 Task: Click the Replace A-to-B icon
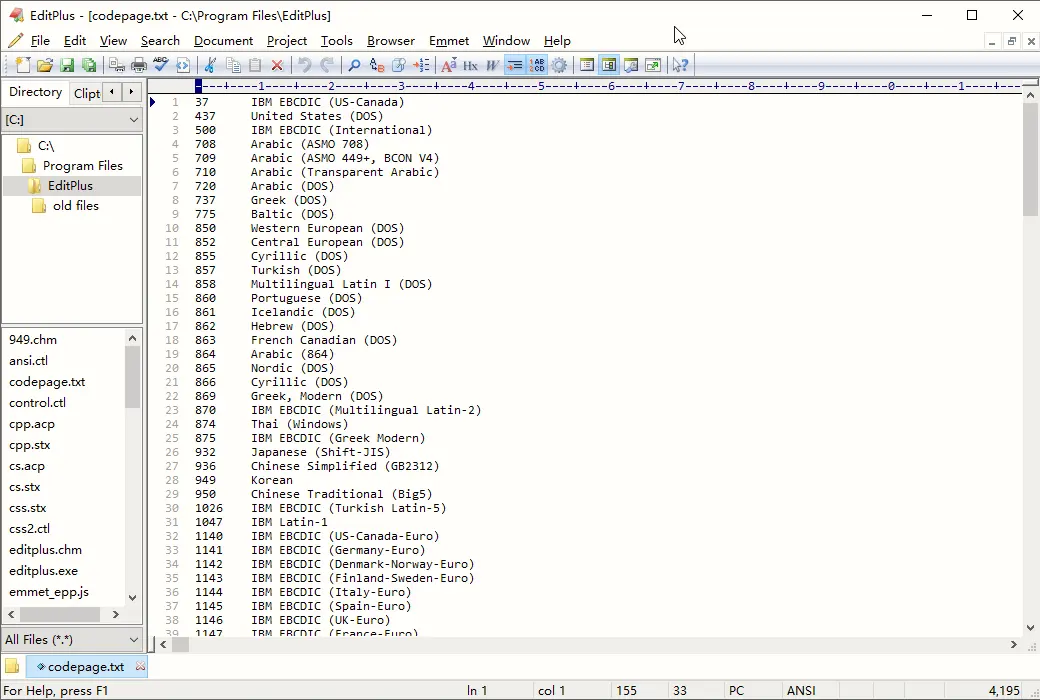pyautogui.click(x=377, y=65)
